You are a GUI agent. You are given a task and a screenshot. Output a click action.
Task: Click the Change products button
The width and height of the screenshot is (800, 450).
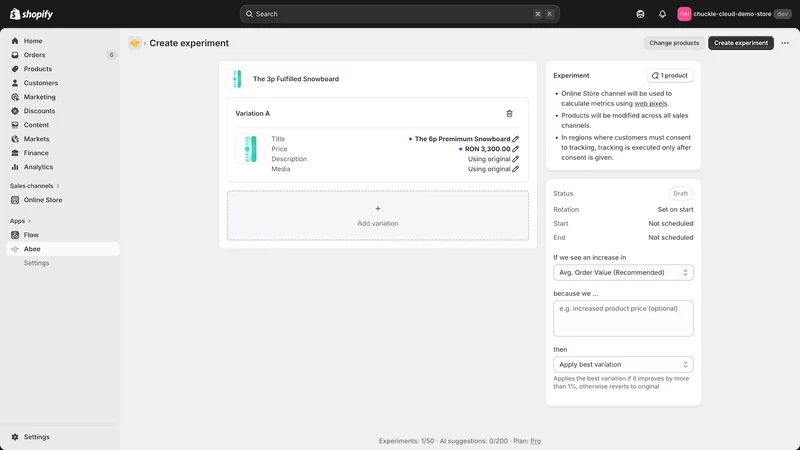click(x=674, y=43)
